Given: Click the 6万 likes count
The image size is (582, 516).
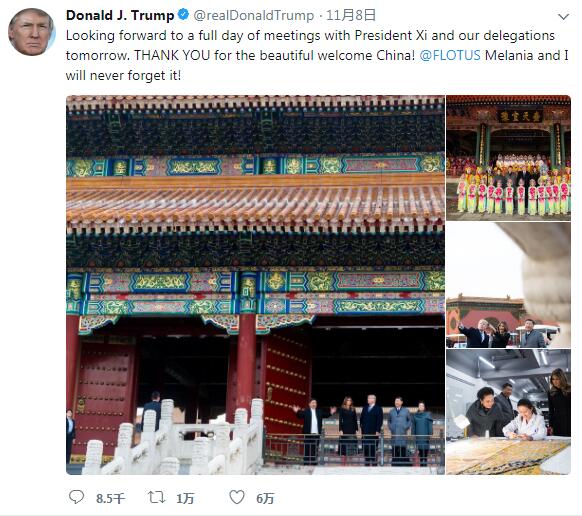Looking at the screenshot, I should (265, 498).
